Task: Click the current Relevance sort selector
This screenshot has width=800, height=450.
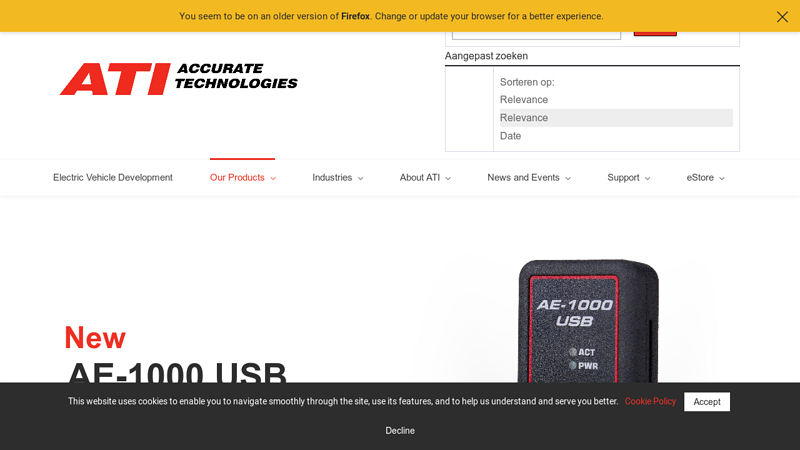Action: (x=524, y=100)
